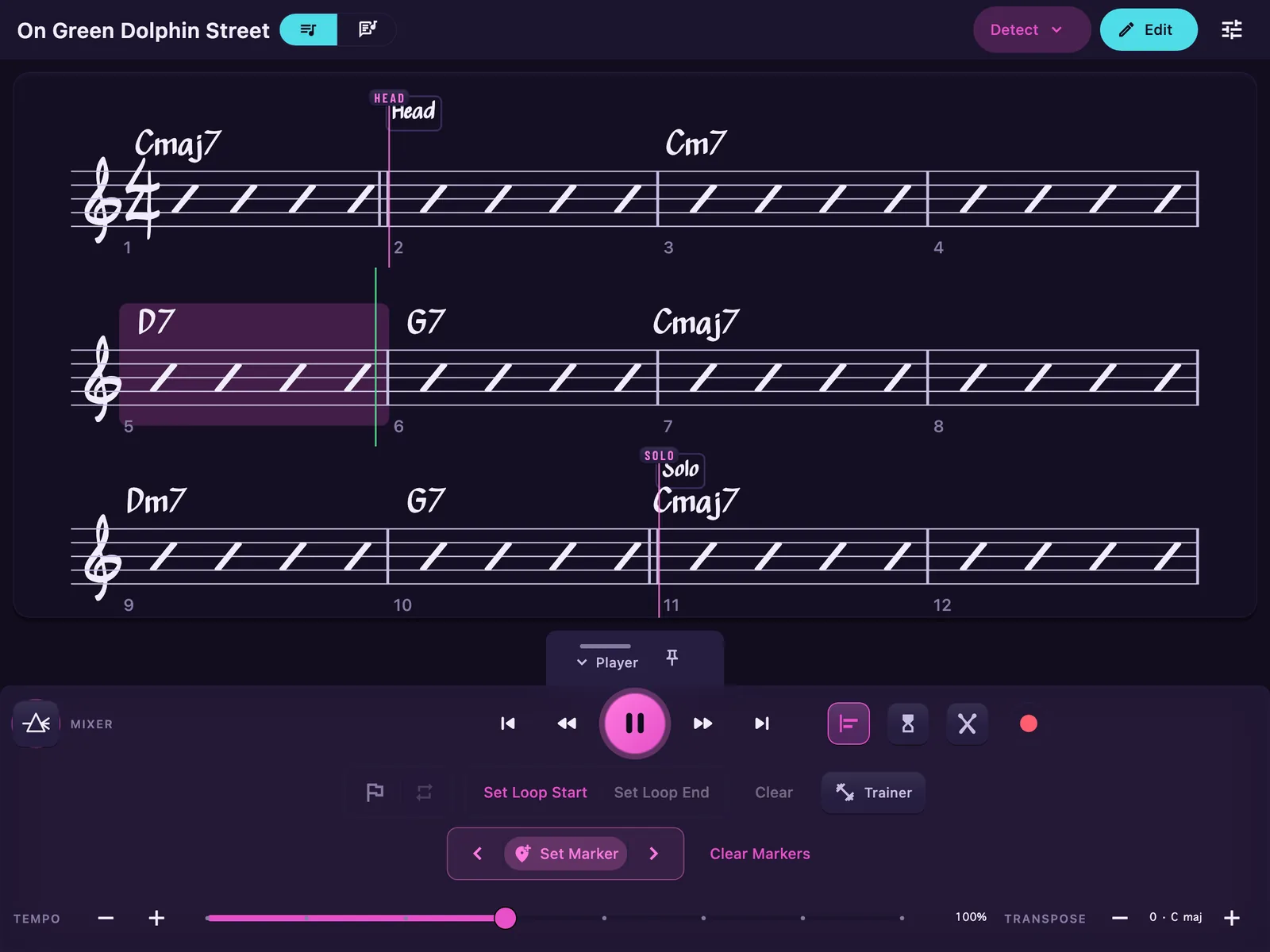Select the Dm7 chord in bar 9
The height and width of the screenshot is (952, 1270).
156,501
